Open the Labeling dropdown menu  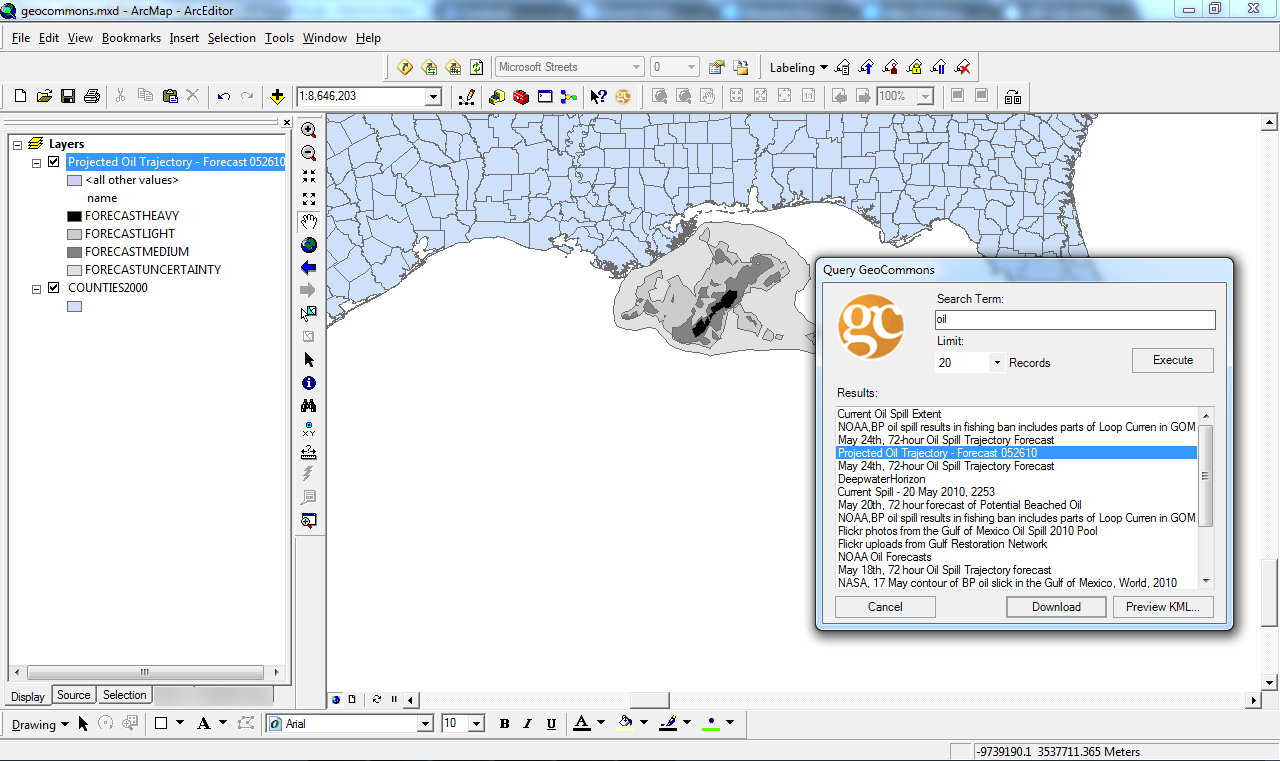(798, 68)
